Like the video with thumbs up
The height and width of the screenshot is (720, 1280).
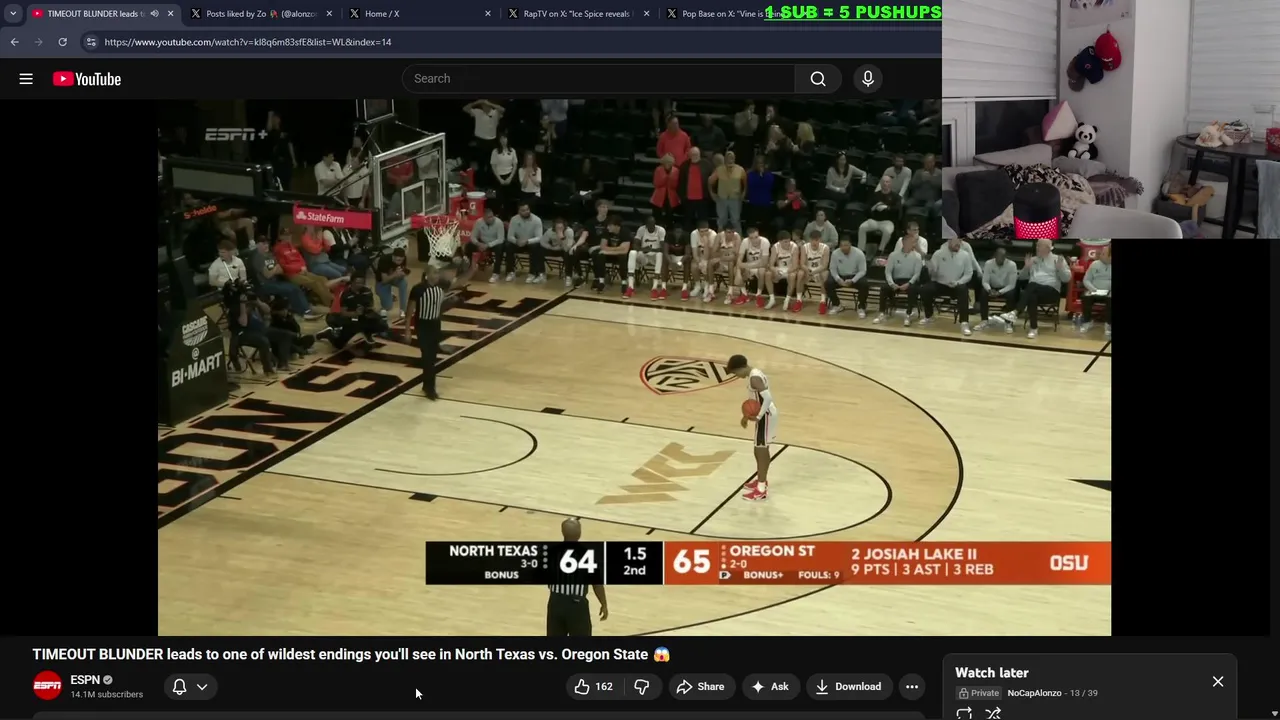pyautogui.click(x=593, y=687)
